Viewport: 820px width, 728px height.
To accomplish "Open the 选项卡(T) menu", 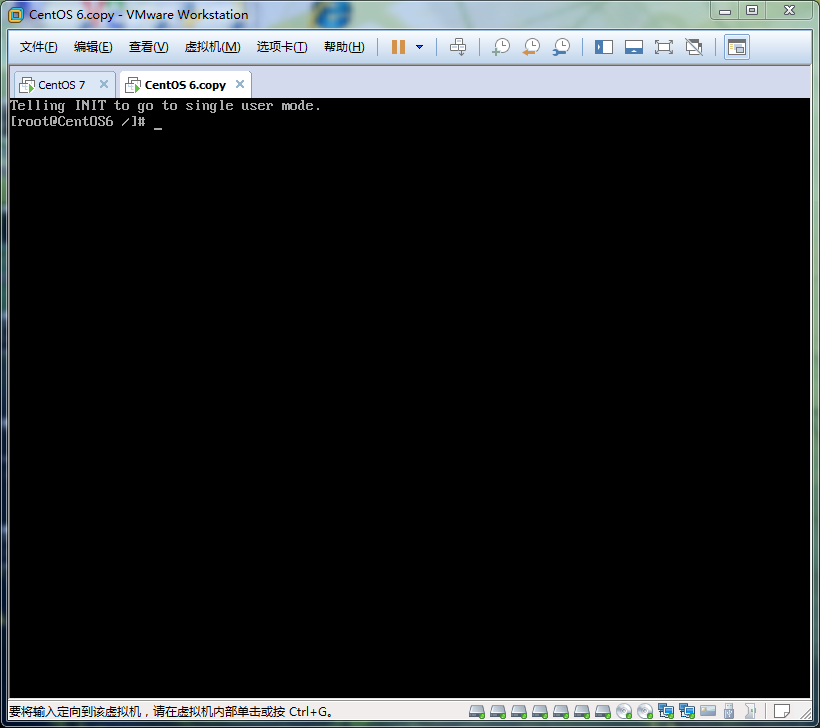I will [x=282, y=47].
